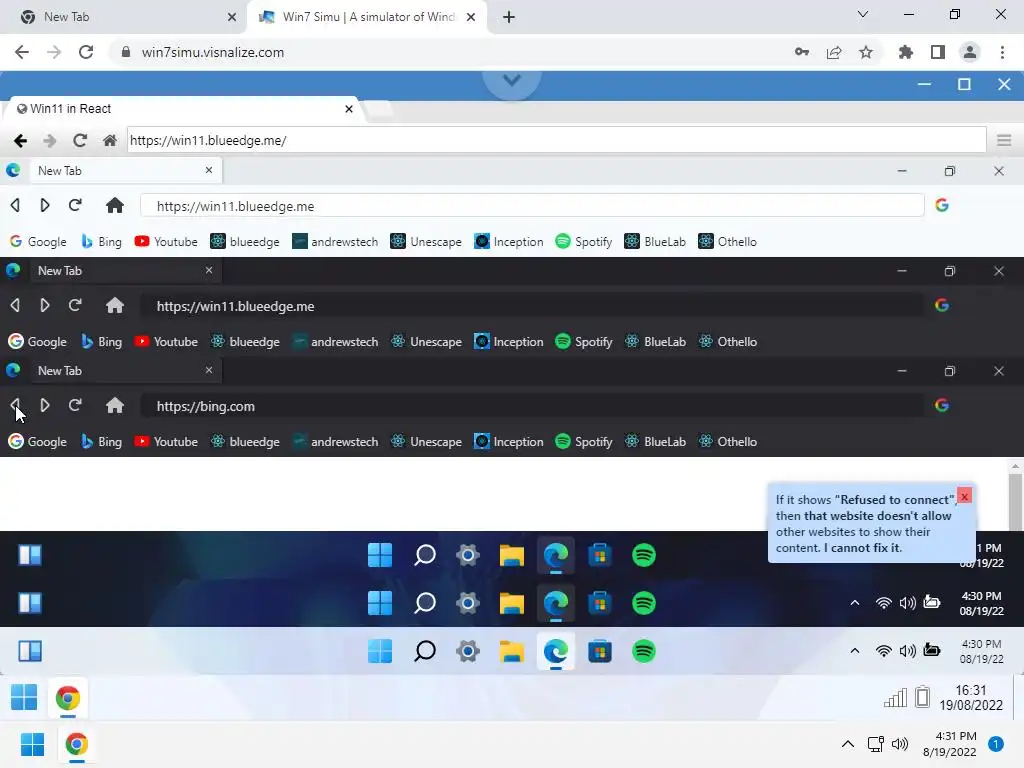The width and height of the screenshot is (1024, 768).
Task: Click back arrow in Win7 simulator browser
Action: (20, 140)
